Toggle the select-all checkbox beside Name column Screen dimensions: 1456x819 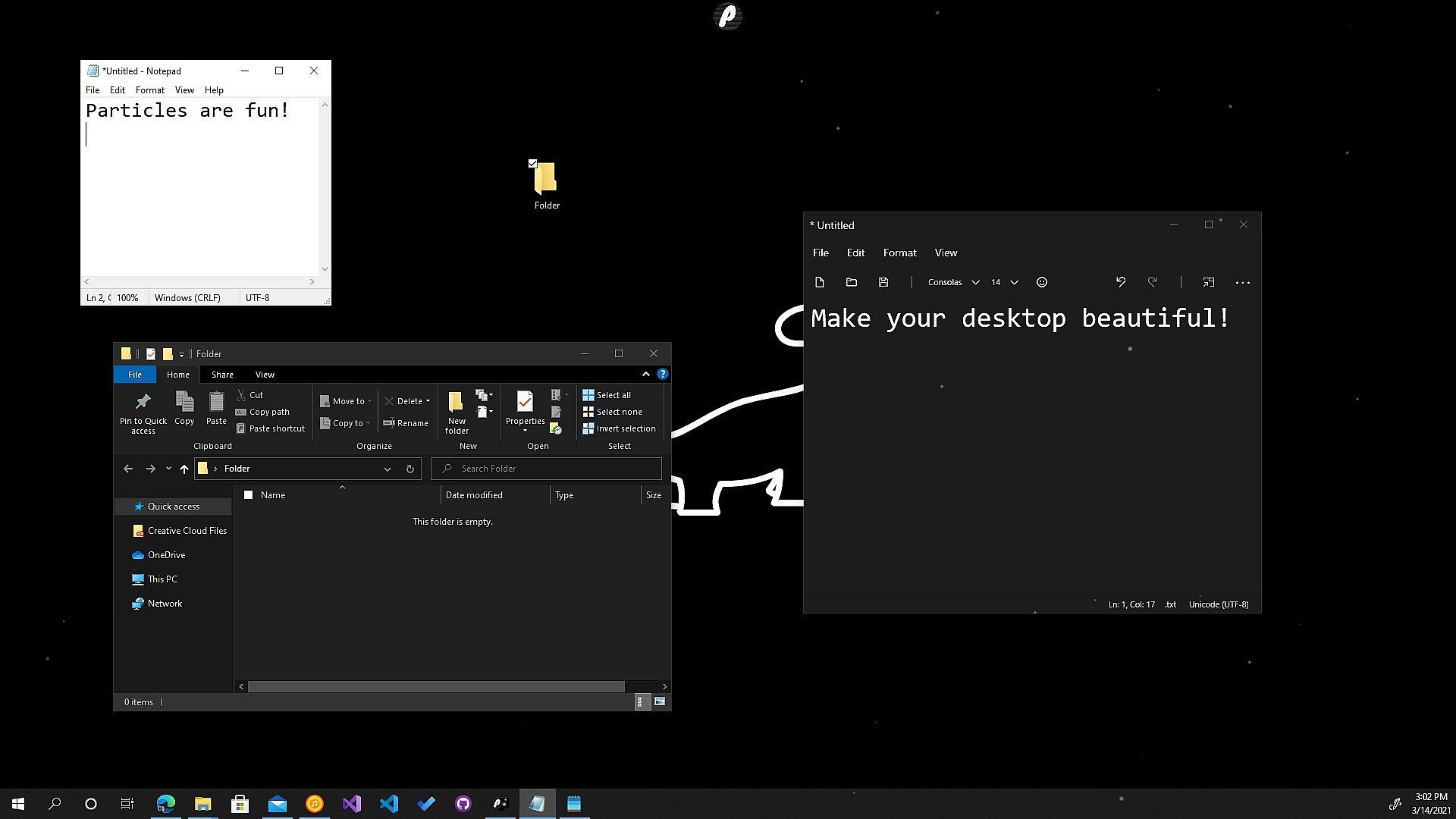click(x=248, y=494)
